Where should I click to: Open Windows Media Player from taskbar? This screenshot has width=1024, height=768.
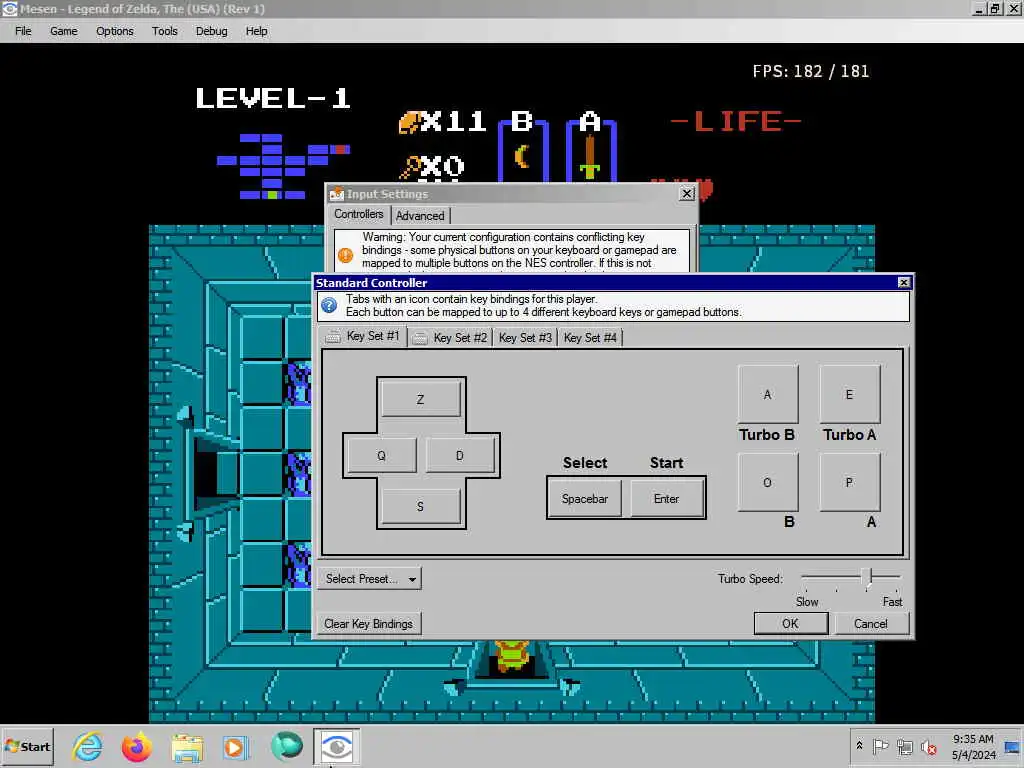pos(236,746)
